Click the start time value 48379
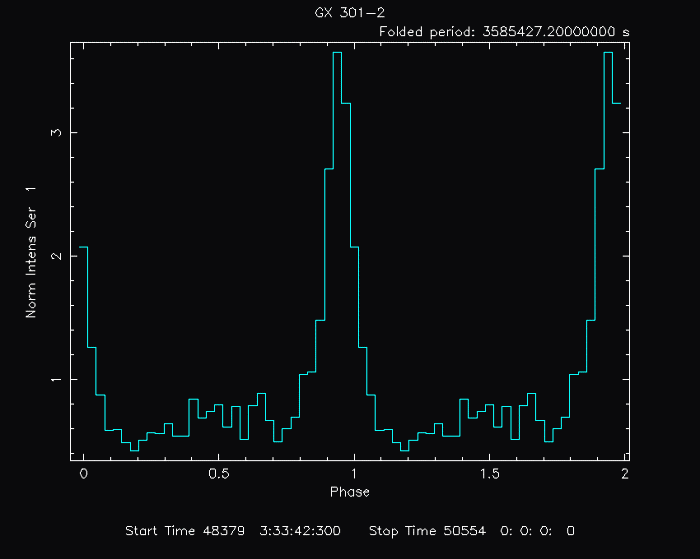This screenshot has width=700, height=559. pos(227,530)
